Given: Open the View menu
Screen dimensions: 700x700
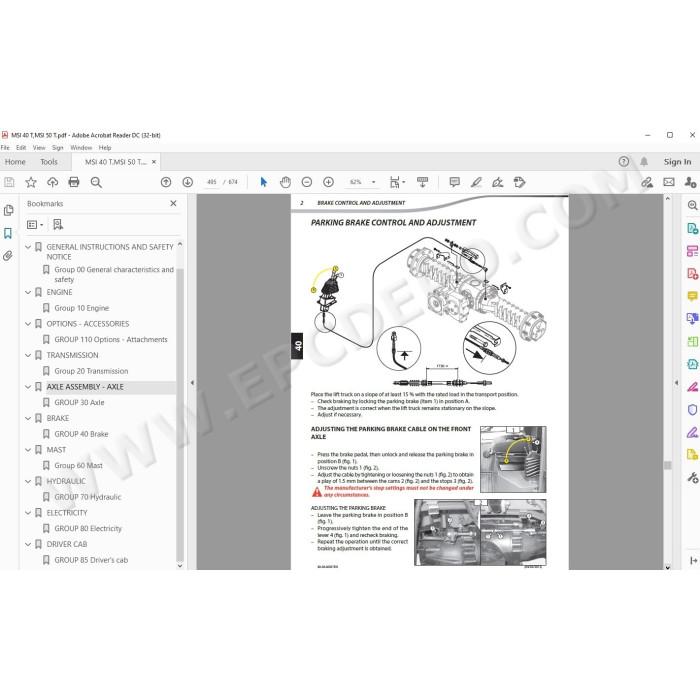Looking at the screenshot, I should coord(39,148).
